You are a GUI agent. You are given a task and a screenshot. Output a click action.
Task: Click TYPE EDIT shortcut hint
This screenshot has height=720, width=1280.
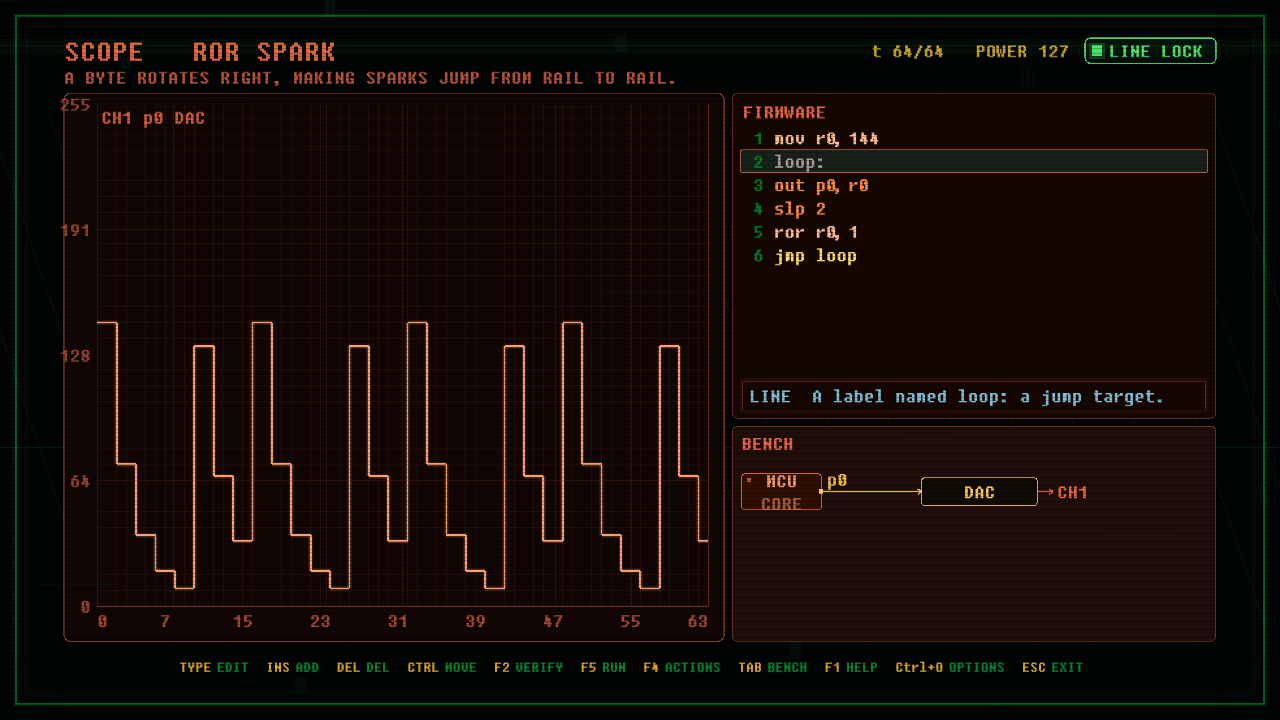pyautogui.click(x=214, y=667)
